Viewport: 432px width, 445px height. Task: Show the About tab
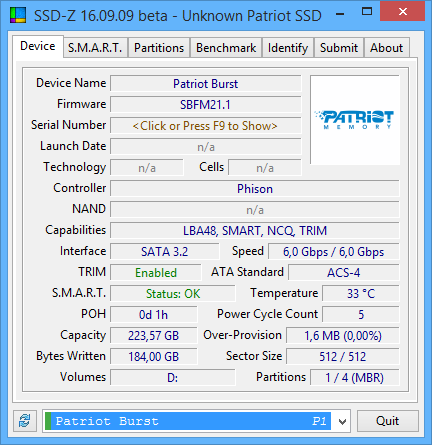pos(387,48)
